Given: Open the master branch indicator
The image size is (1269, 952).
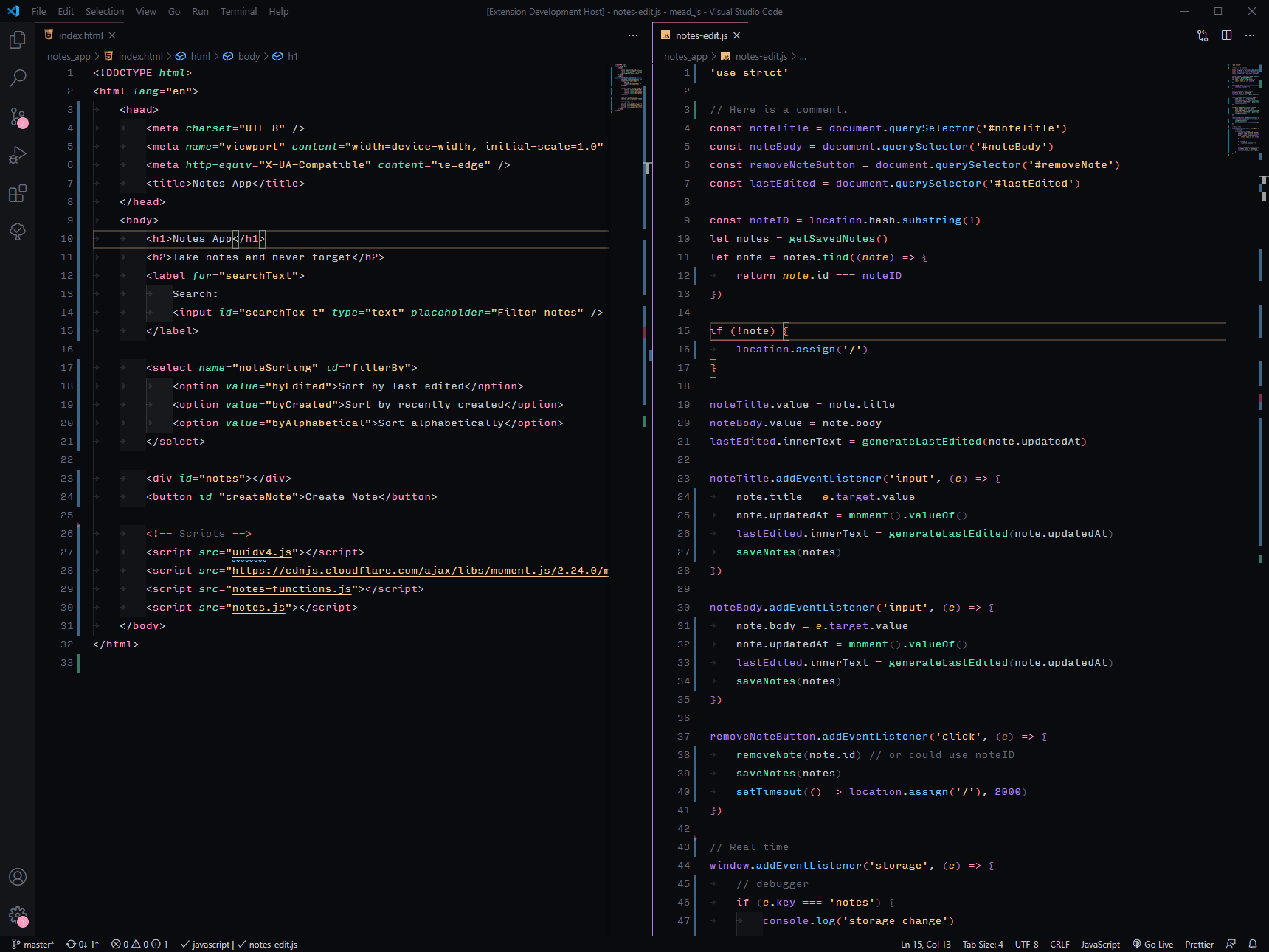Looking at the screenshot, I should pyautogui.click(x=33, y=944).
